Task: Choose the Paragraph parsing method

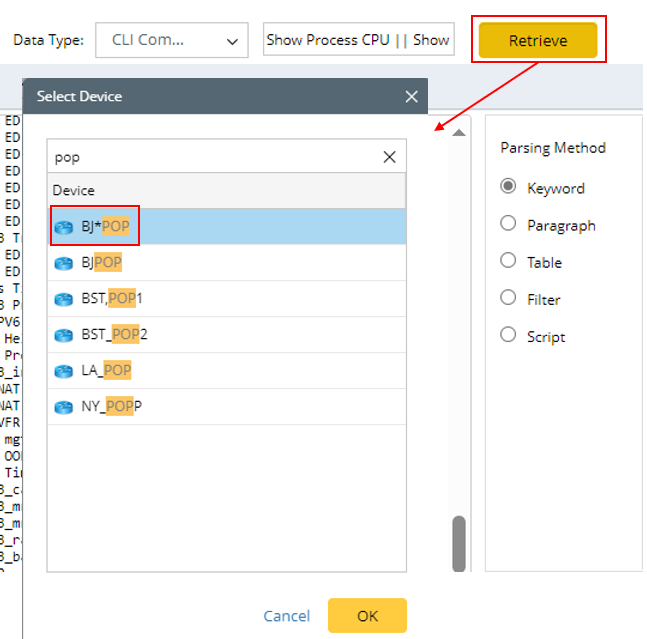Action: pyautogui.click(x=509, y=224)
